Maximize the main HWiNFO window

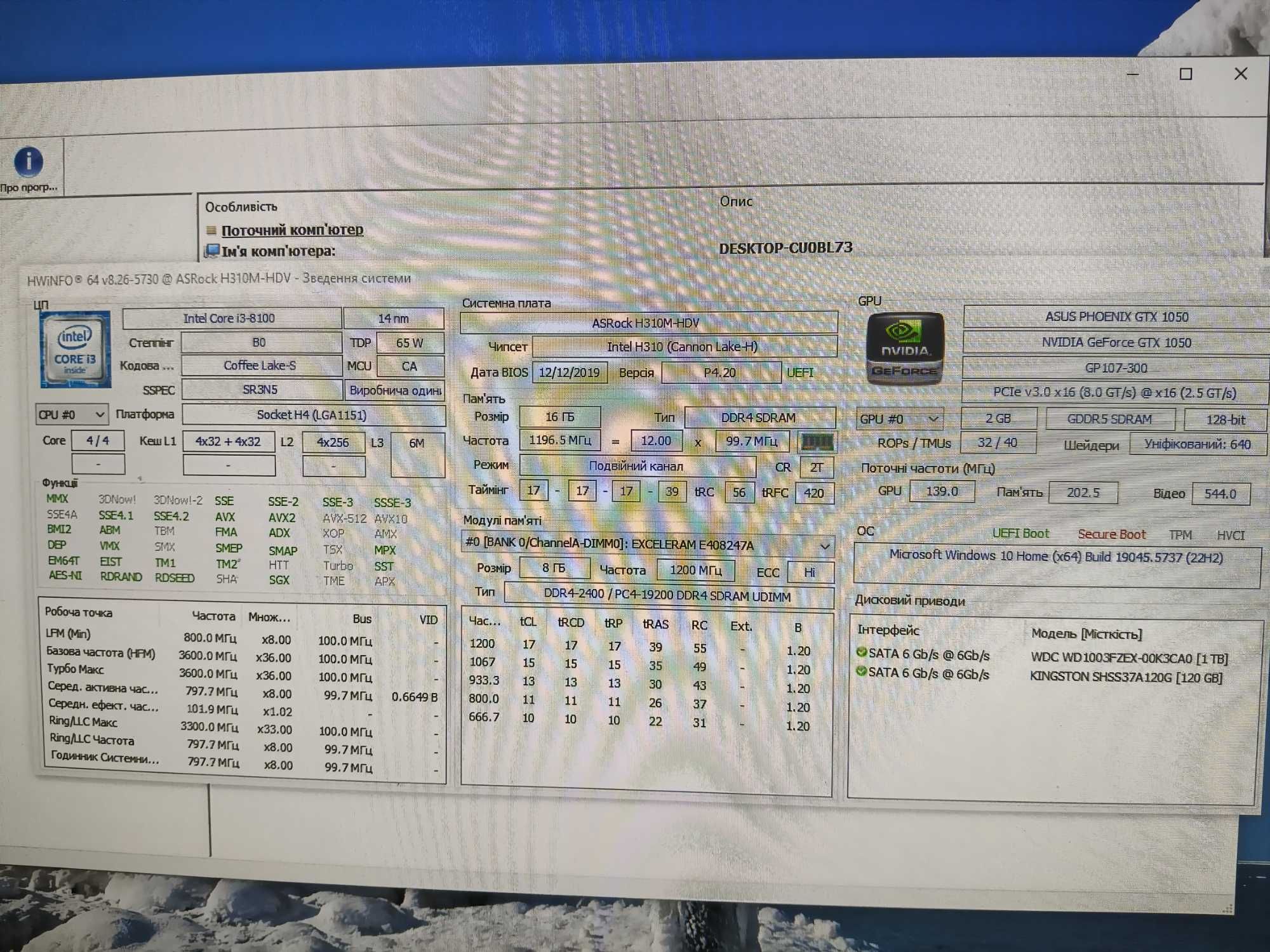click(x=1186, y=74)
